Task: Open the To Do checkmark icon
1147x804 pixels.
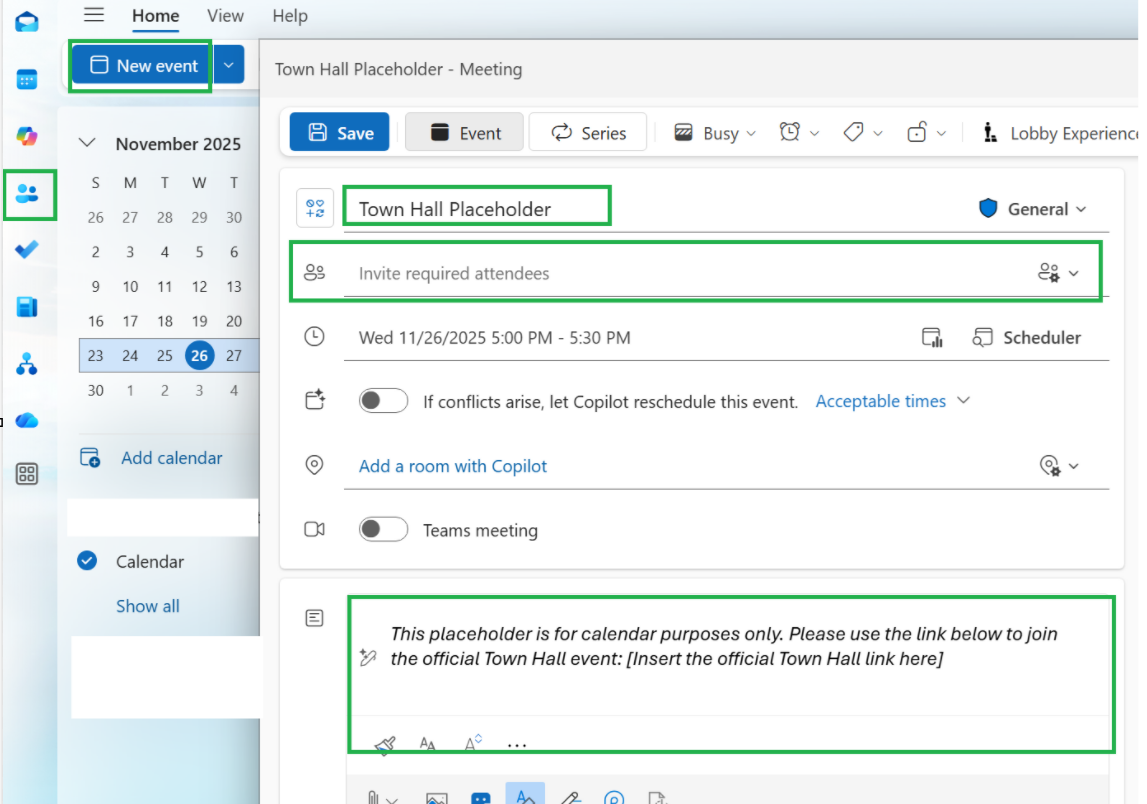Action: (26, 250)
